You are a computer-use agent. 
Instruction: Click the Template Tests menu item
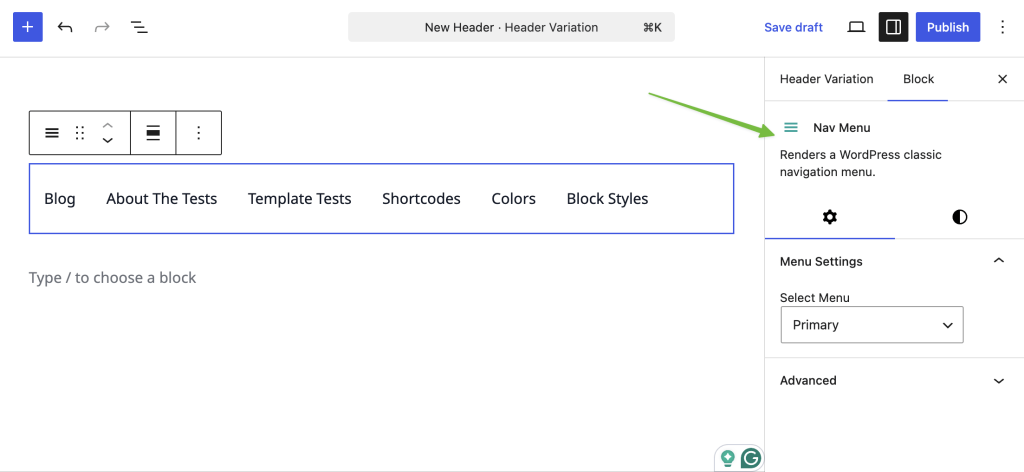pos(300,198)
